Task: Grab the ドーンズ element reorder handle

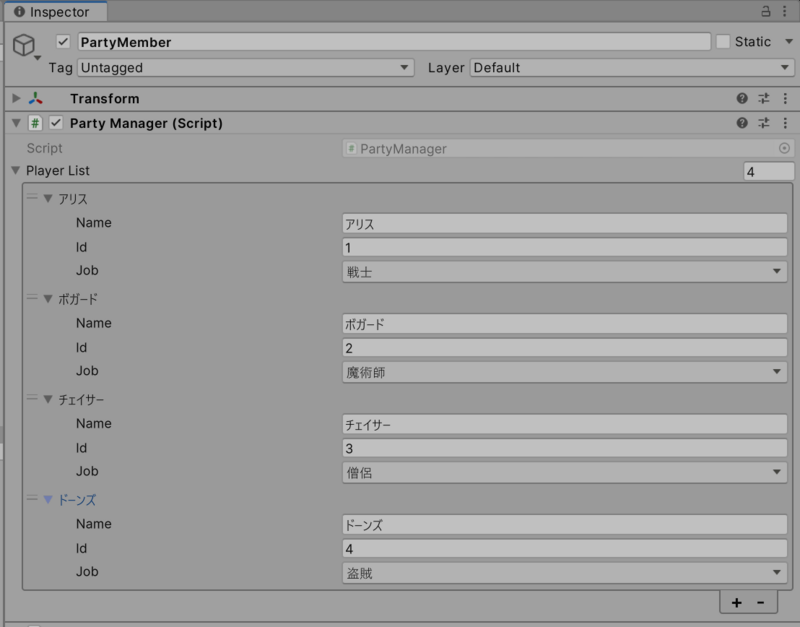Action: pos(32,498)
